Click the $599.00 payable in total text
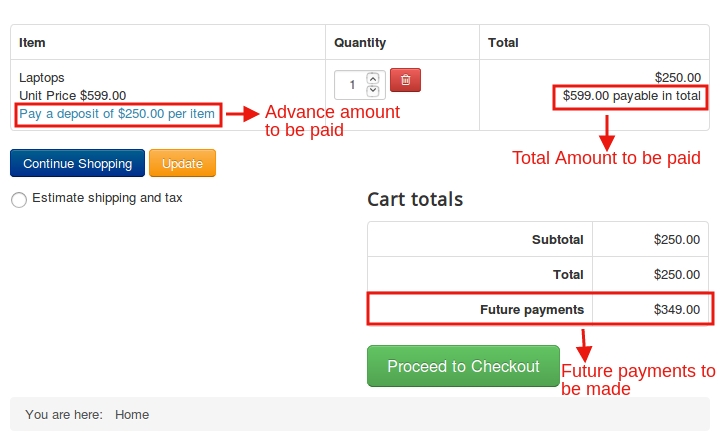The width and height of the screenshot is (728, 437). [631, 96]
